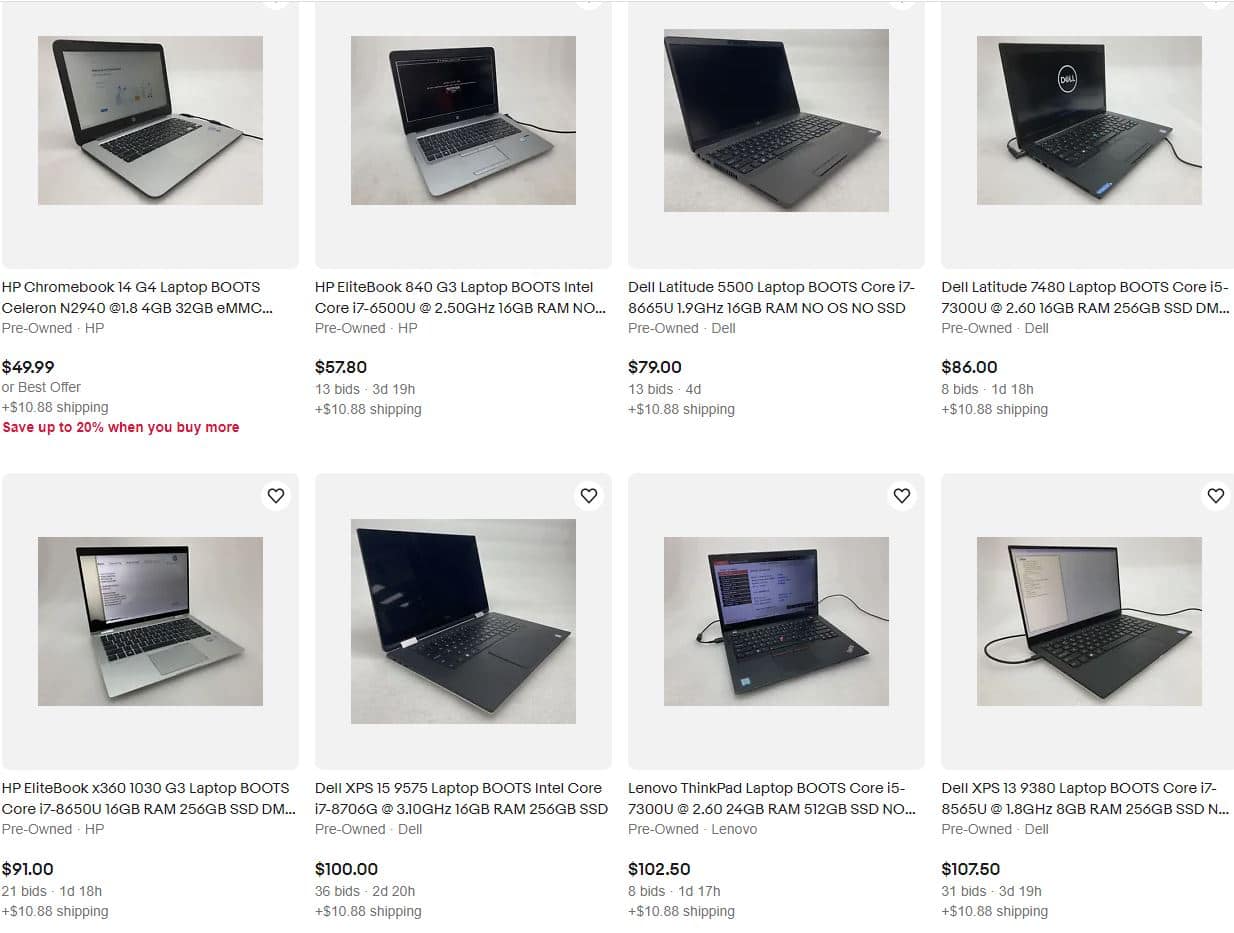Viewport: 1234px width, 933px height.
Task: Click the $107.50 price on Dell XPS 13
Action: click(970, 869)
